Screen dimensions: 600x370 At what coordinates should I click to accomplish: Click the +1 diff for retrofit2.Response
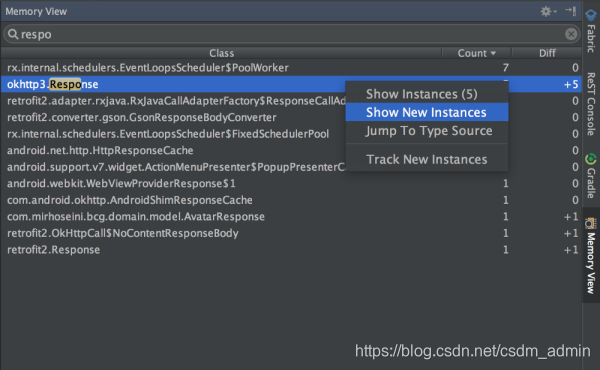[x=571, y=250]
